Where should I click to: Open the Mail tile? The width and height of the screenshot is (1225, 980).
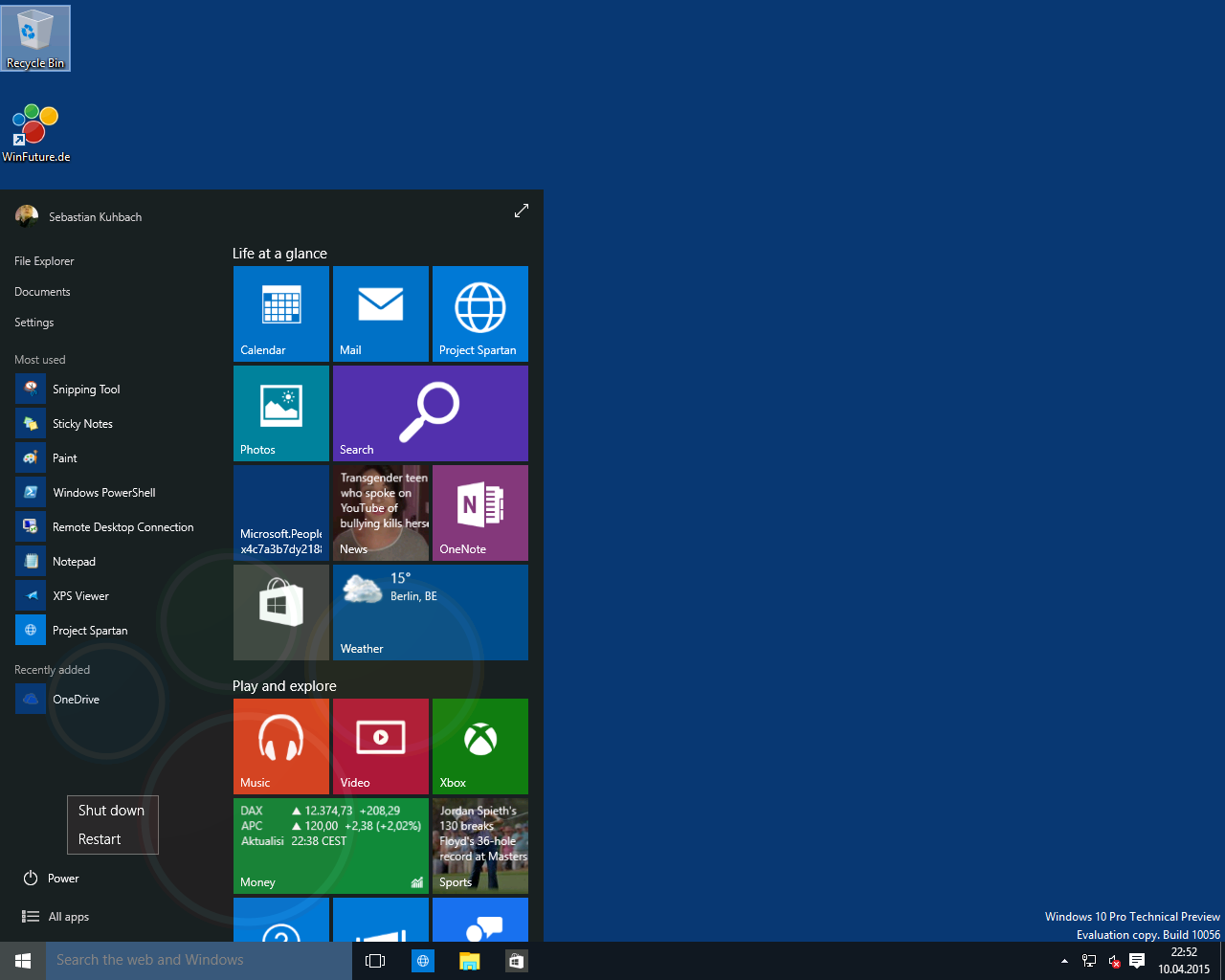click(381, 314)
